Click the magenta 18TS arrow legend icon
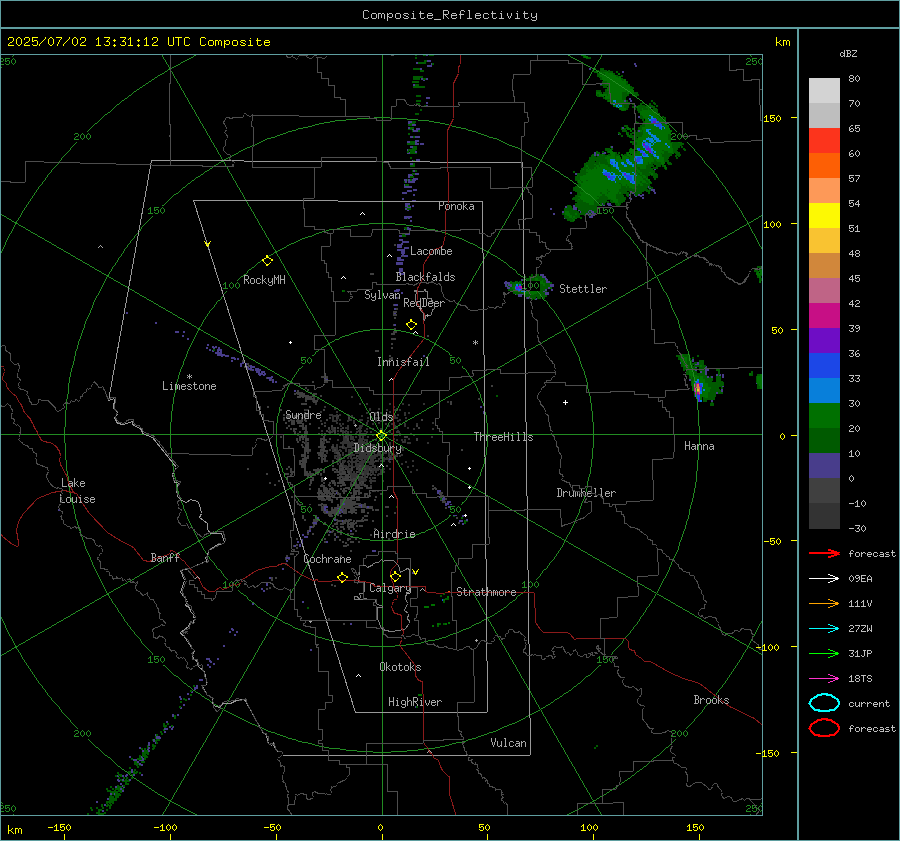This screenshot has height=841, width=900. click(x=824, y=679)
